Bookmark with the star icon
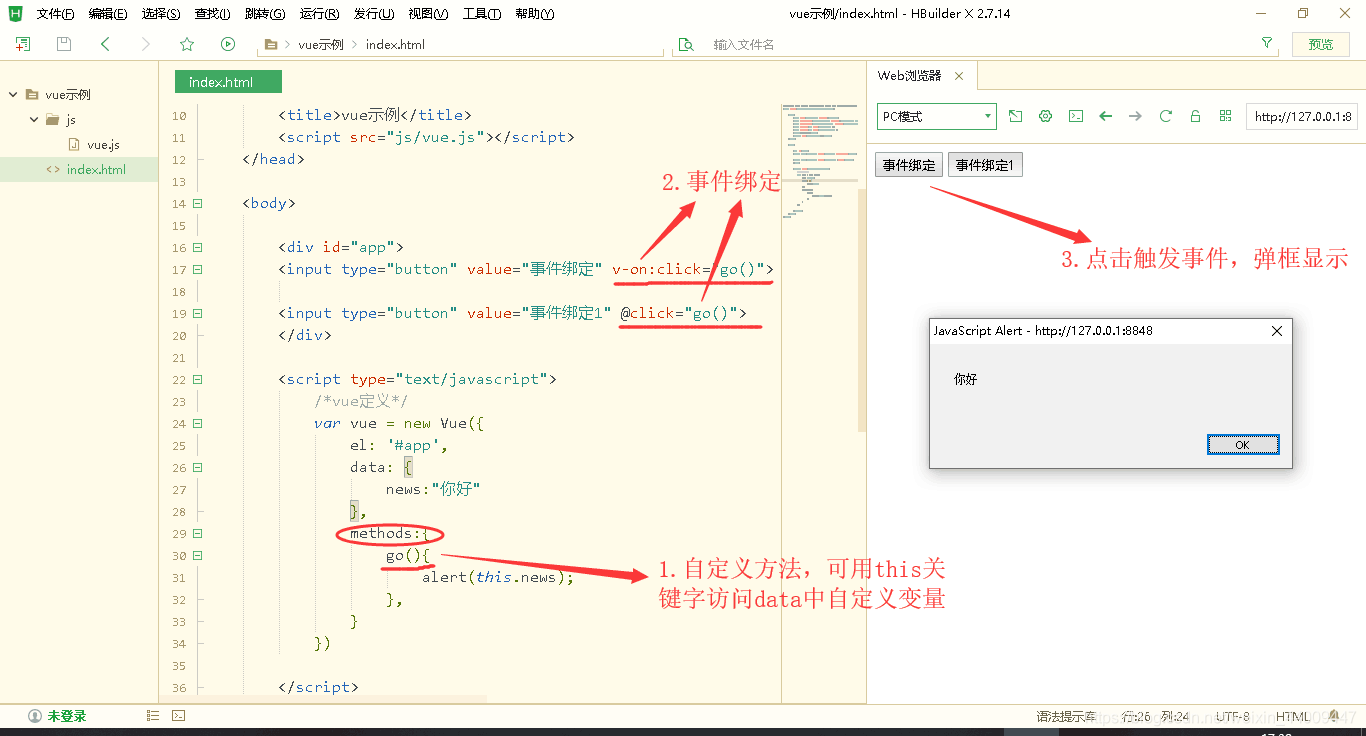 pyautogui.click(x=187, y=44)
